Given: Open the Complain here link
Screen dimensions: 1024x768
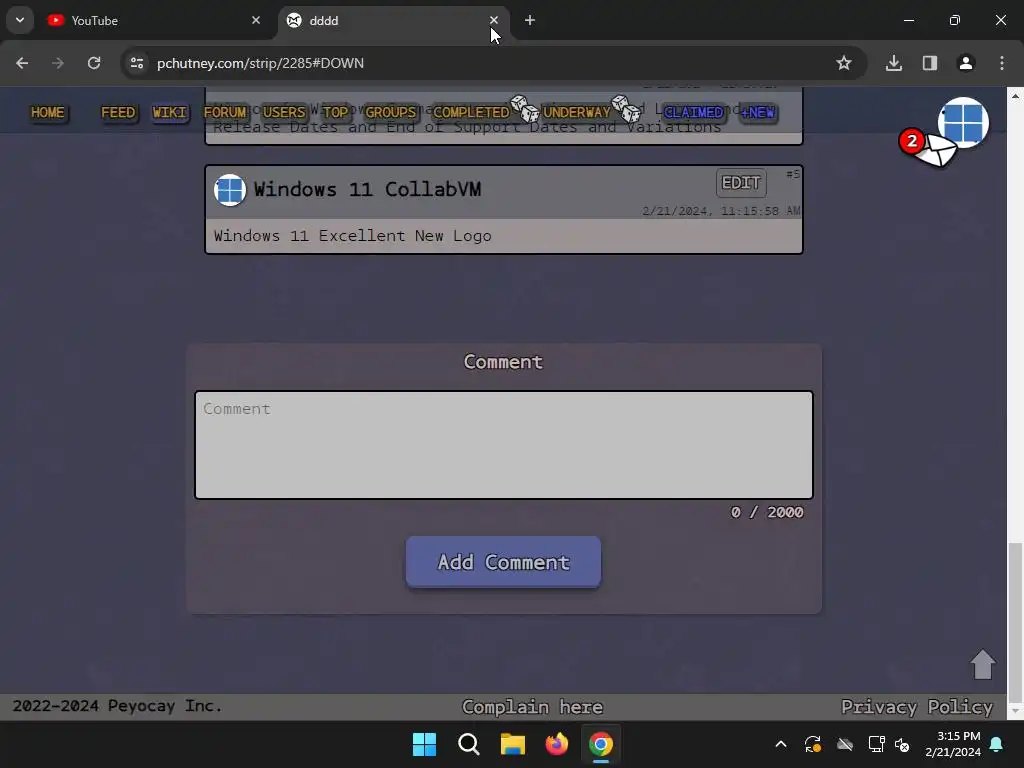Looking at the screenshot, I should tap(532, 707).
